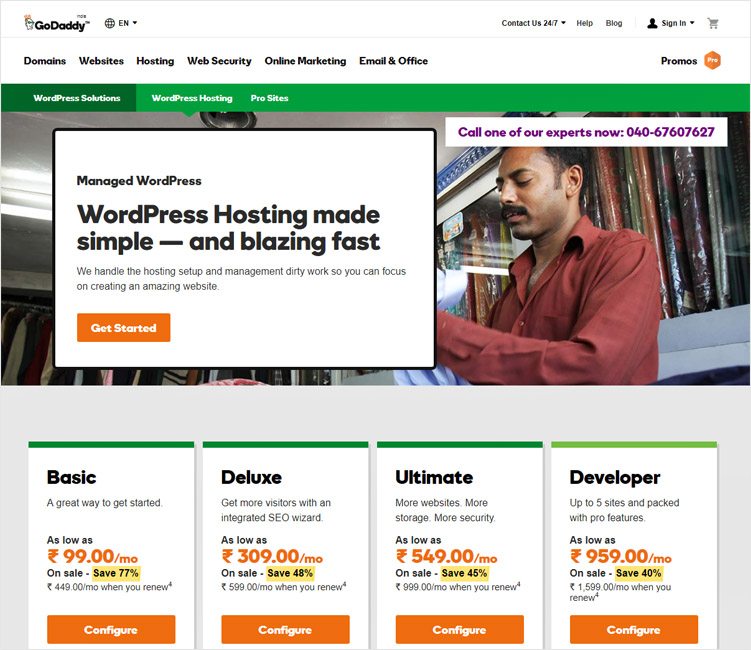Click the Developer plan heading
The width and height of the screenshot is (751, 650).
(x=615, y=478)
